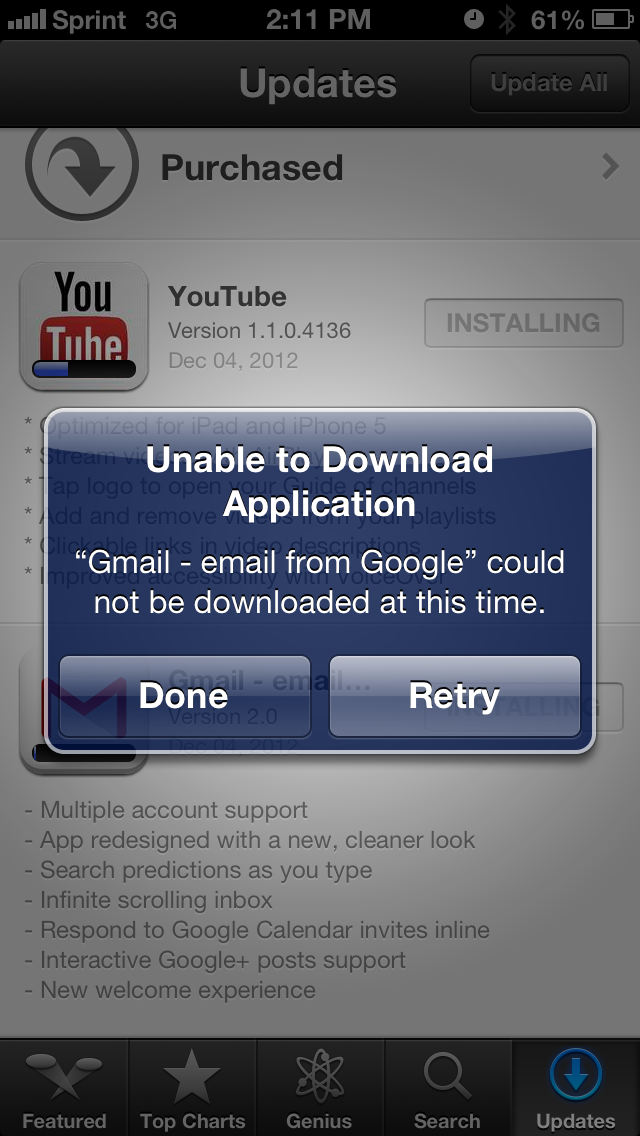The height and width of the screenshot is (1136, 640).
Task: Retry the Gmail download
Action: pos(454,696)
